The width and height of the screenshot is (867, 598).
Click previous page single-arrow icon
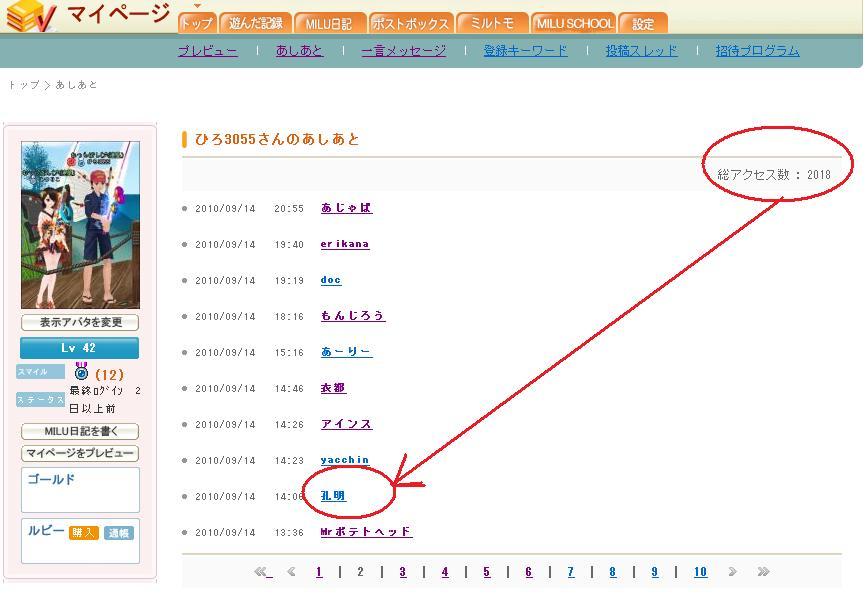coord(292,572)
